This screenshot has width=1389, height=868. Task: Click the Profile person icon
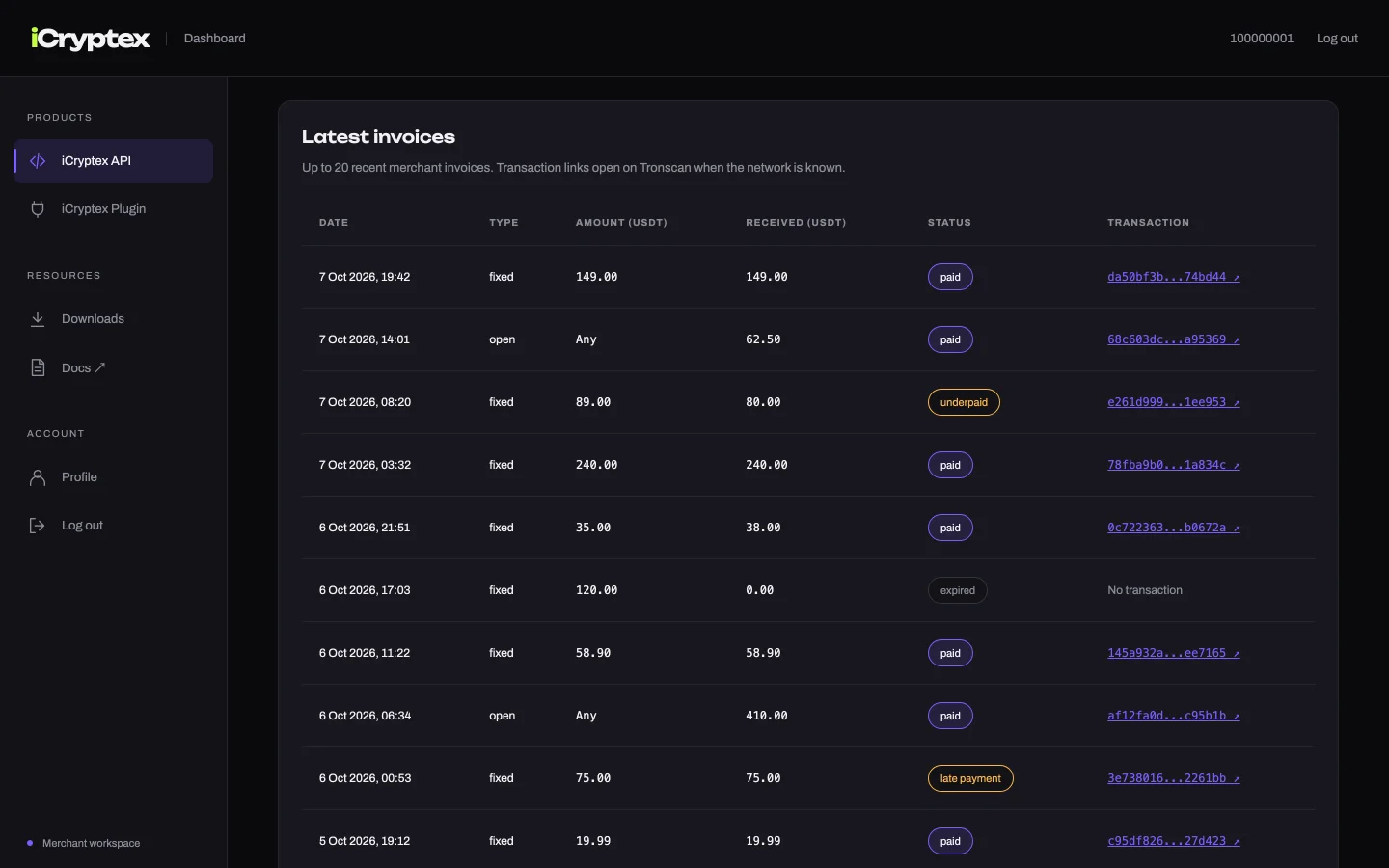coord(38,477)
